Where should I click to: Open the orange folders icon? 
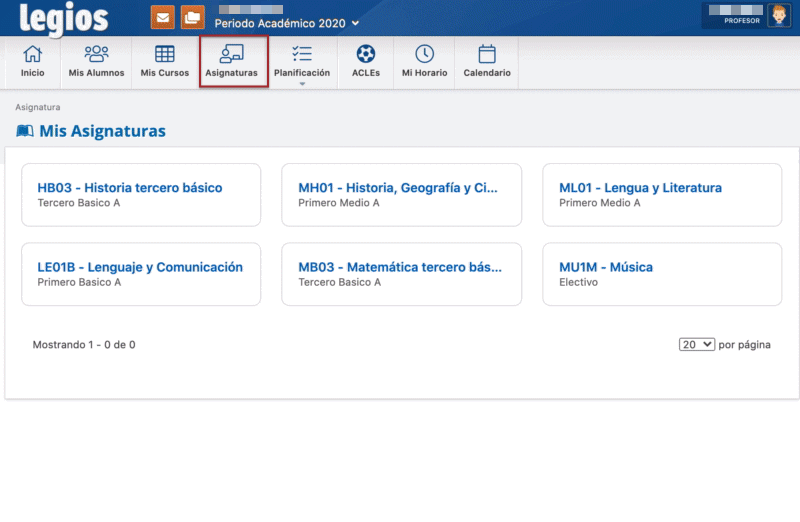point(192,18)
